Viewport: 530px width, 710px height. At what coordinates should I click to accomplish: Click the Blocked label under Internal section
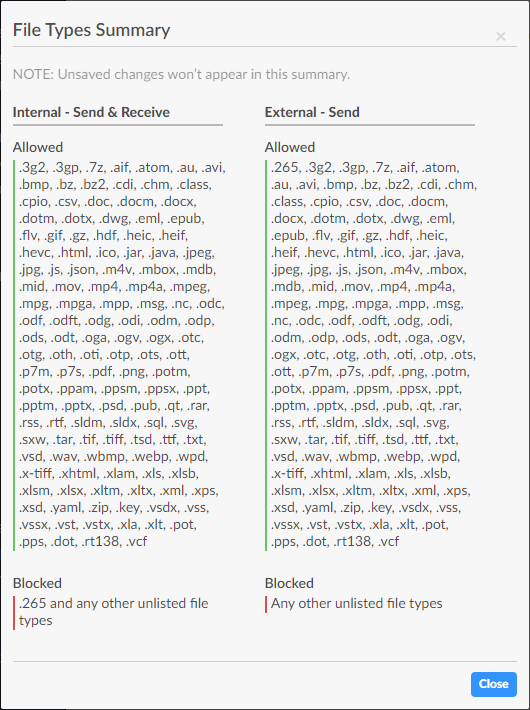pyautogui.click(x=37, y=583)
